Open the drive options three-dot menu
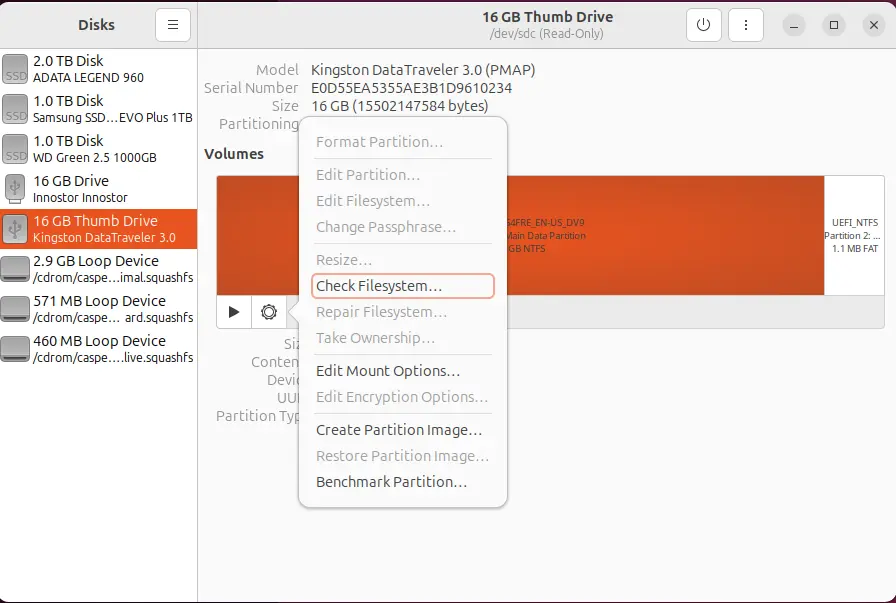 click(x=746, y=25)
